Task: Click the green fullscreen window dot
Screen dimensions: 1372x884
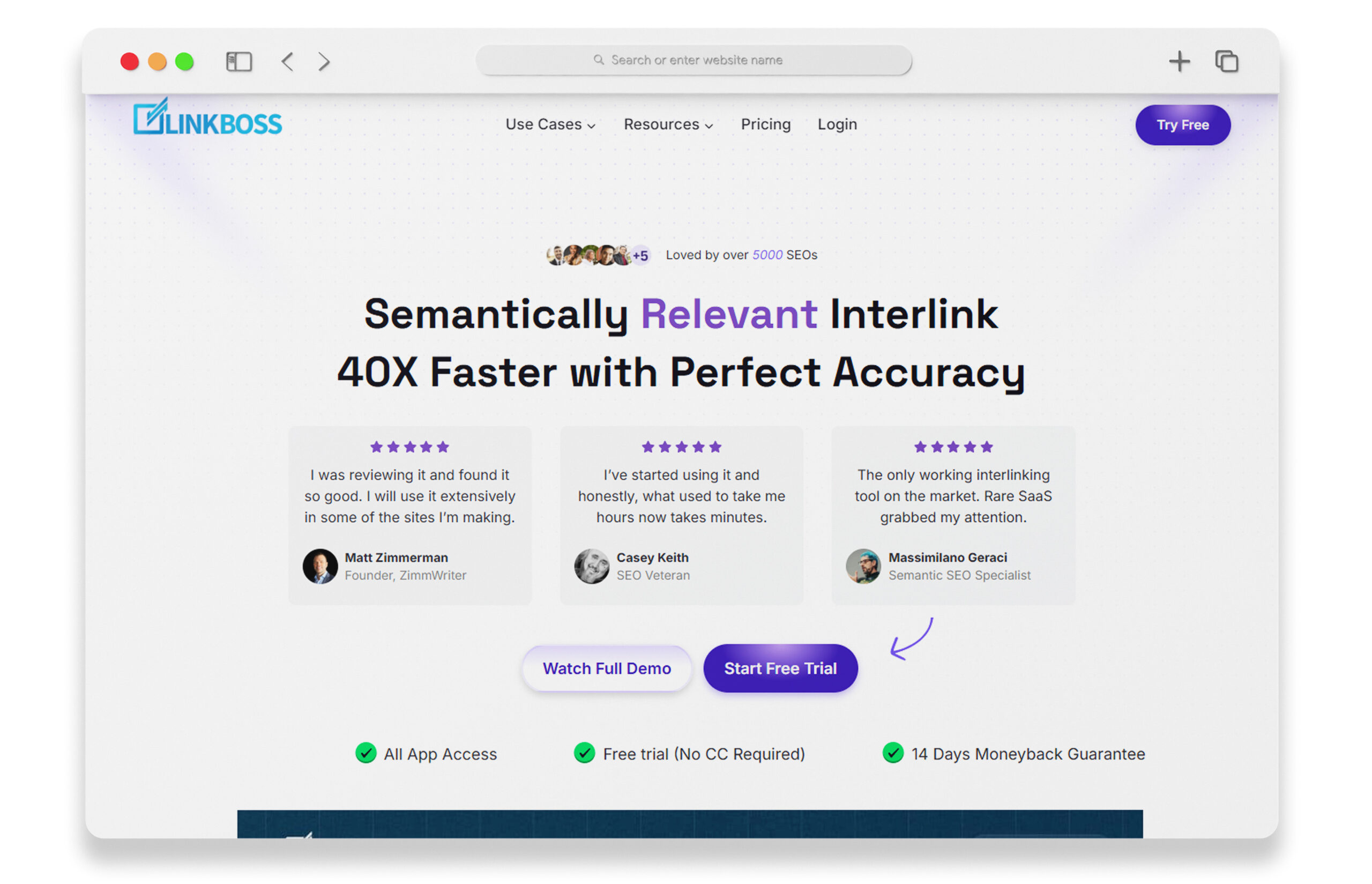Action: tap(184, 62)
